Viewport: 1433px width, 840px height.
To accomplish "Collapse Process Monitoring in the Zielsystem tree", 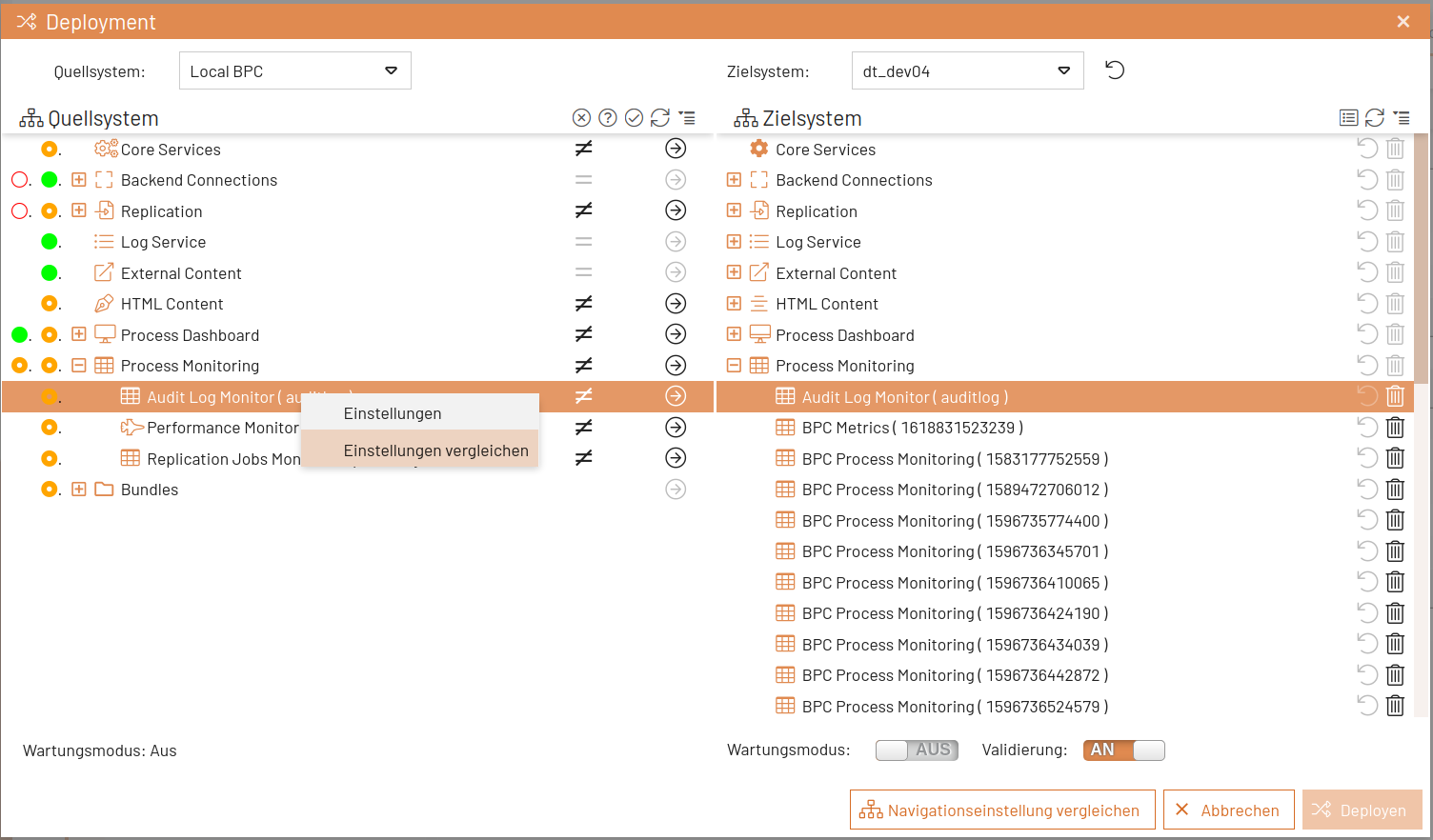I will [x=734, y=365].
